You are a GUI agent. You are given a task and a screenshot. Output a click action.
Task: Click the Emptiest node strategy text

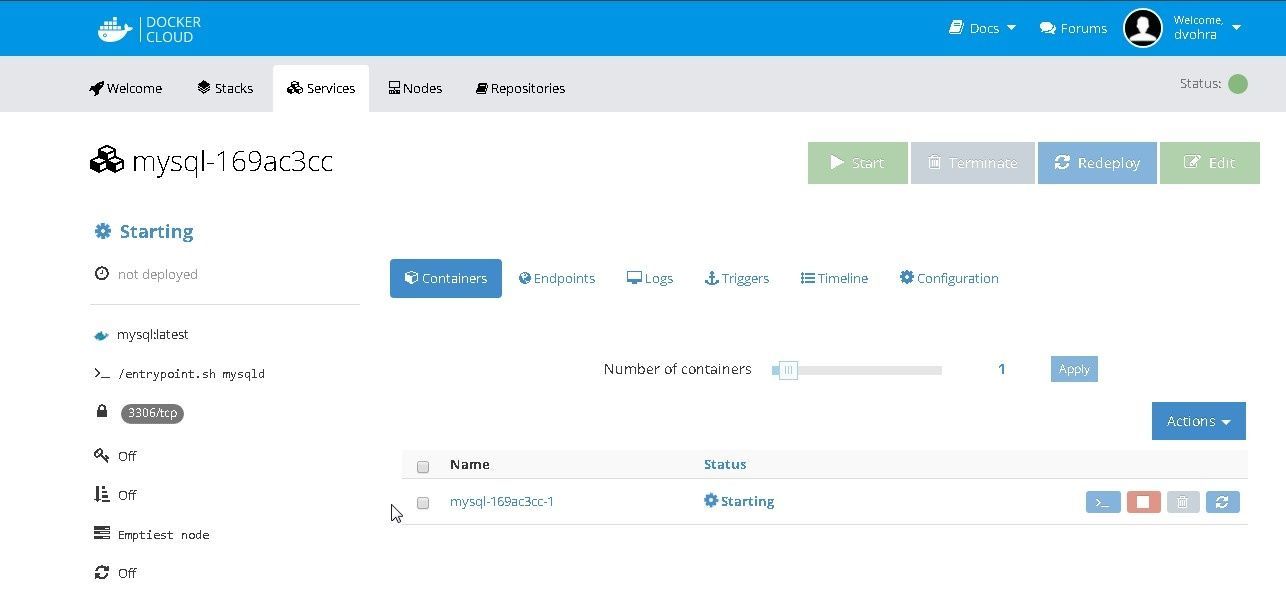tap(164, 535)
